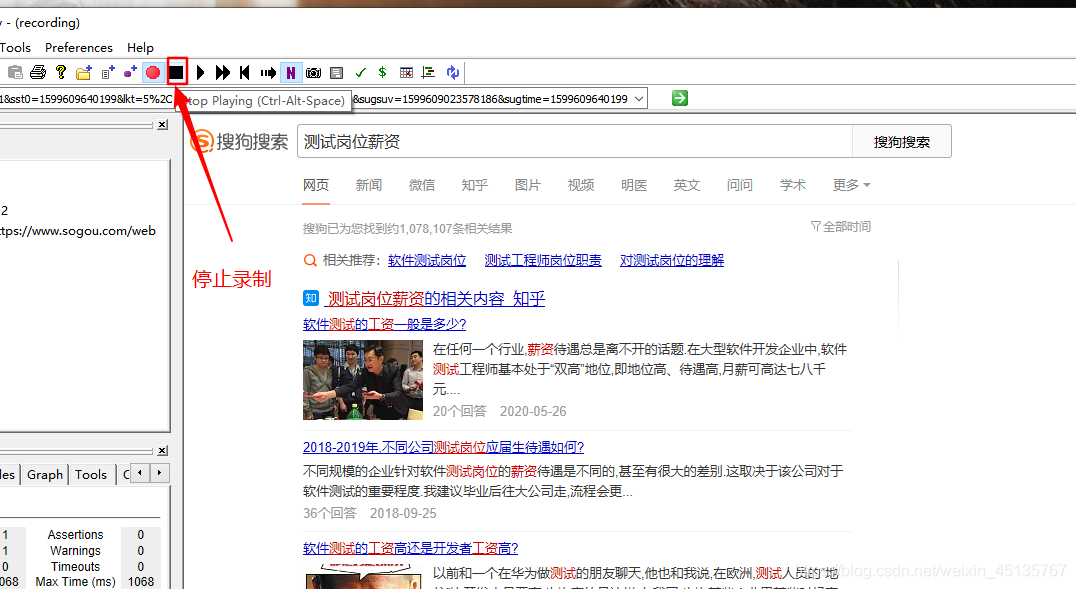1076x589 pixels.
Task: Select the 明医 search tab
Action: (633, 185)
